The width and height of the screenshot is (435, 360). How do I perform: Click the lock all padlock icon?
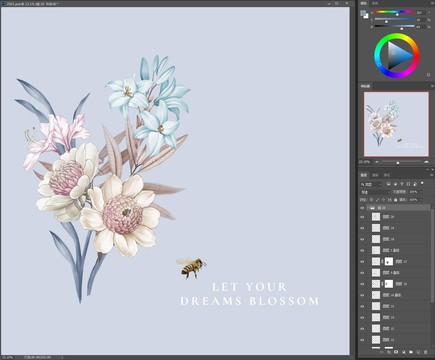pyautogui.click(x=395, y=200)
